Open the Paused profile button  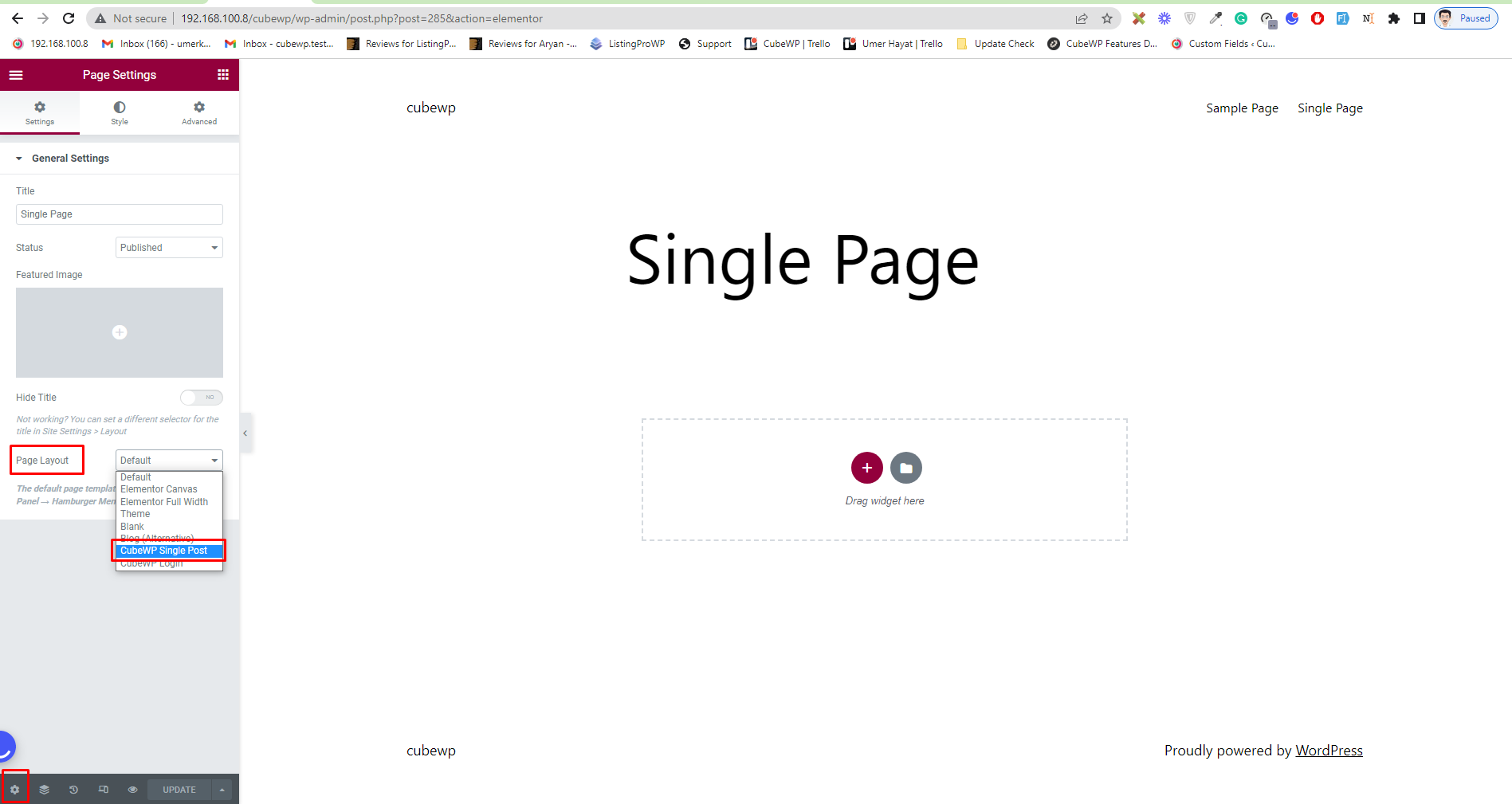(x=1466, y=18)
